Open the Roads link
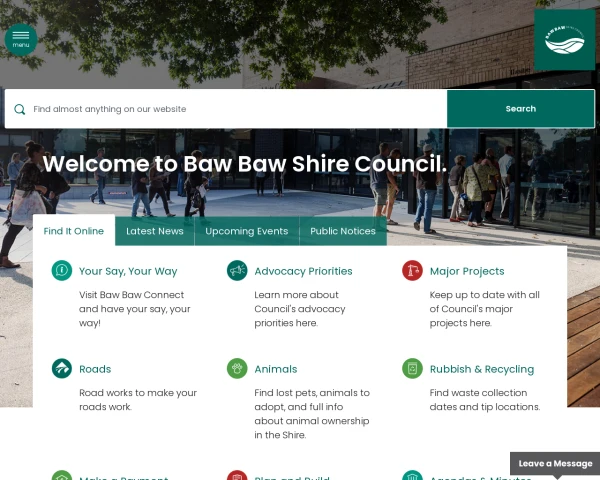This screenshot has height=480, width=600. pos(95,369)
